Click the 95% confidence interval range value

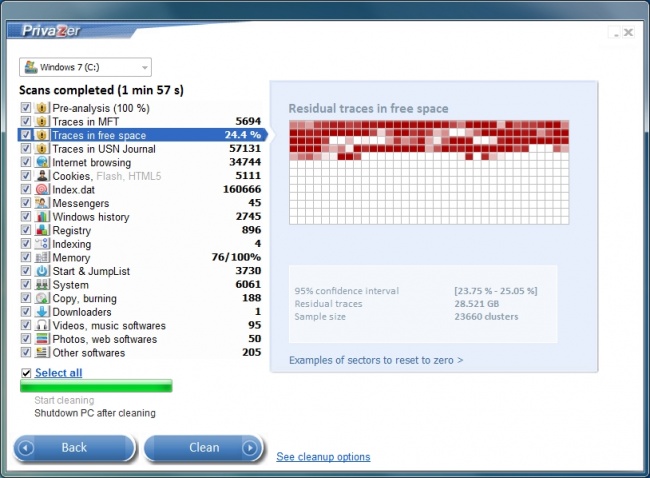pyautogui.click(x=496, y=291)
